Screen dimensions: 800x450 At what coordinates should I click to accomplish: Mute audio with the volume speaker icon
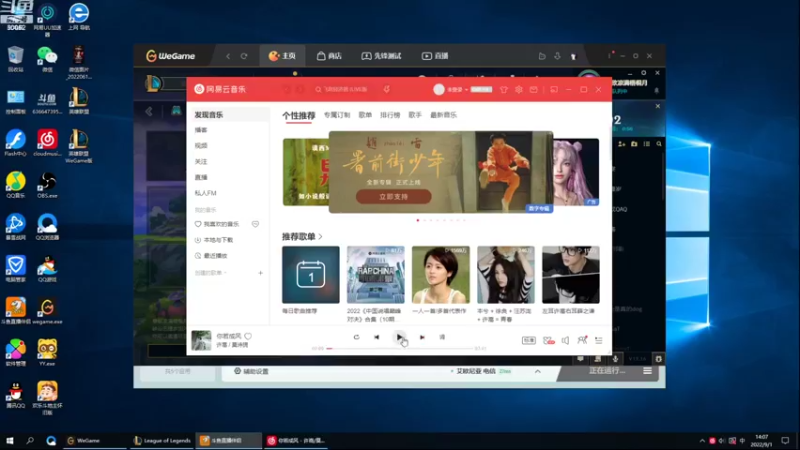point(565,340)
